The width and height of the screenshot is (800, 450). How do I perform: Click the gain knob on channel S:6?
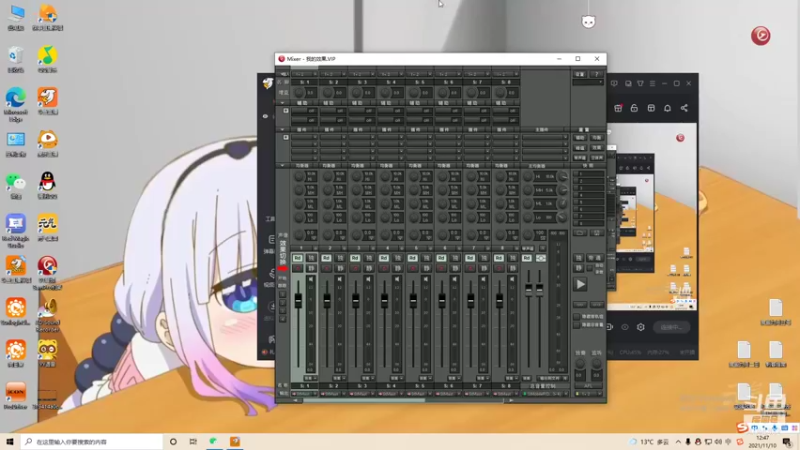[443, 92]
